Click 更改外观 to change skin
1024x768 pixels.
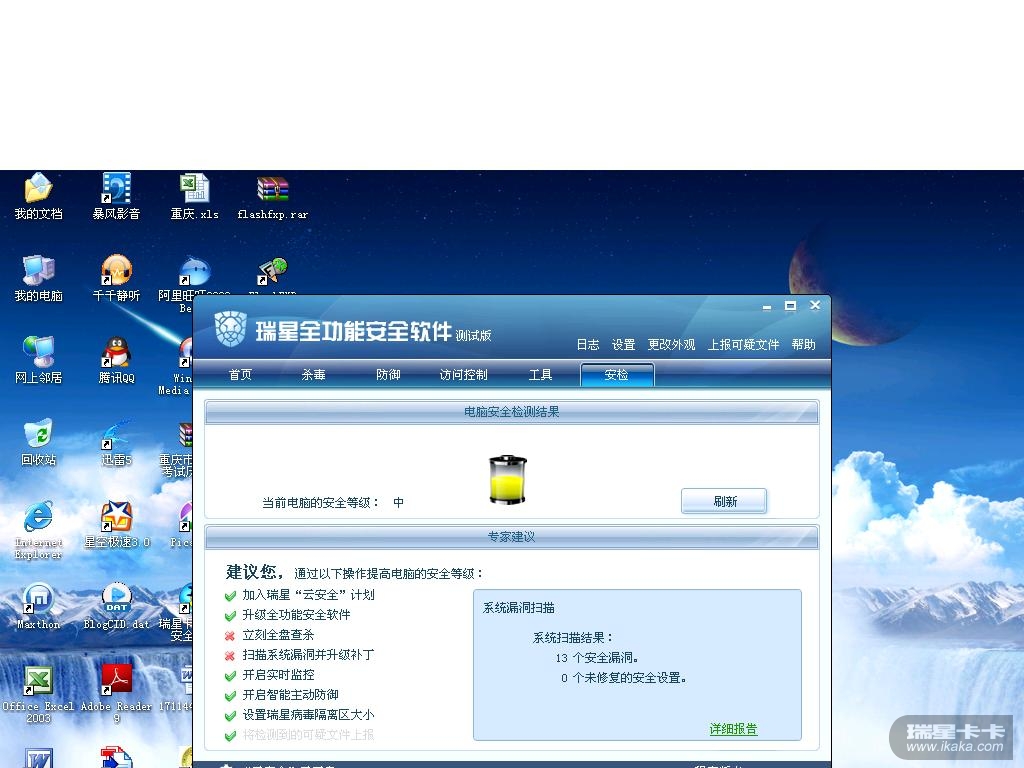(671, 344)
